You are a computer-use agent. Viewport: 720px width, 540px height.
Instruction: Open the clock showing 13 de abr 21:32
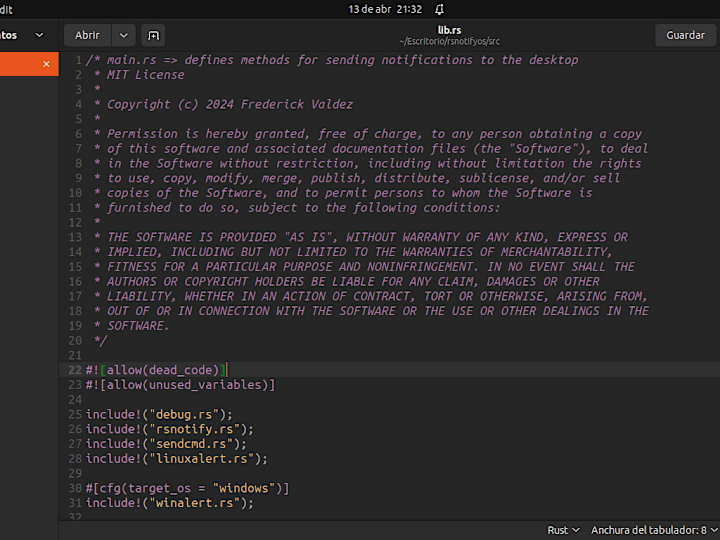[385, 9]
